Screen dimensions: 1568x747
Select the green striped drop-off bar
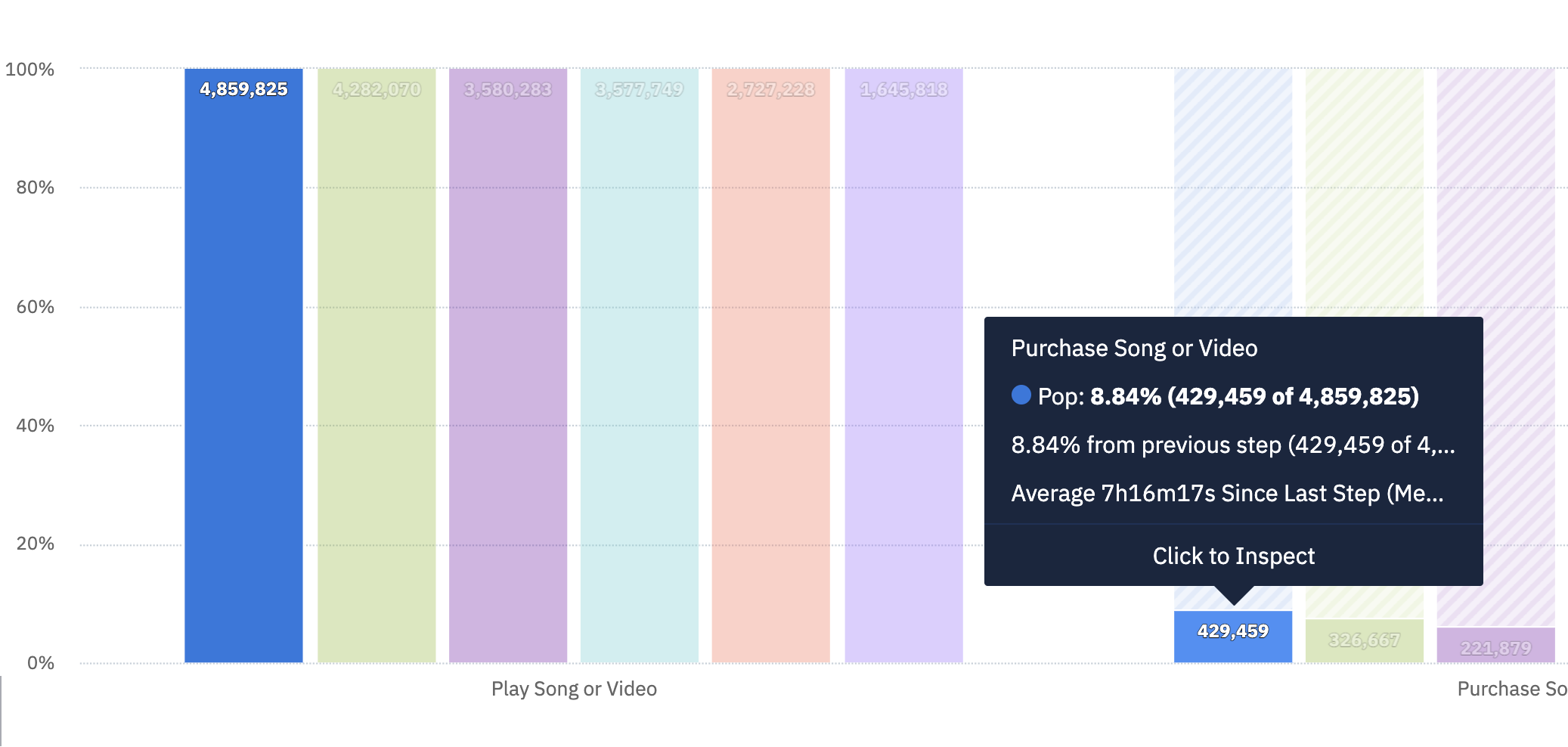(1365, 189)
